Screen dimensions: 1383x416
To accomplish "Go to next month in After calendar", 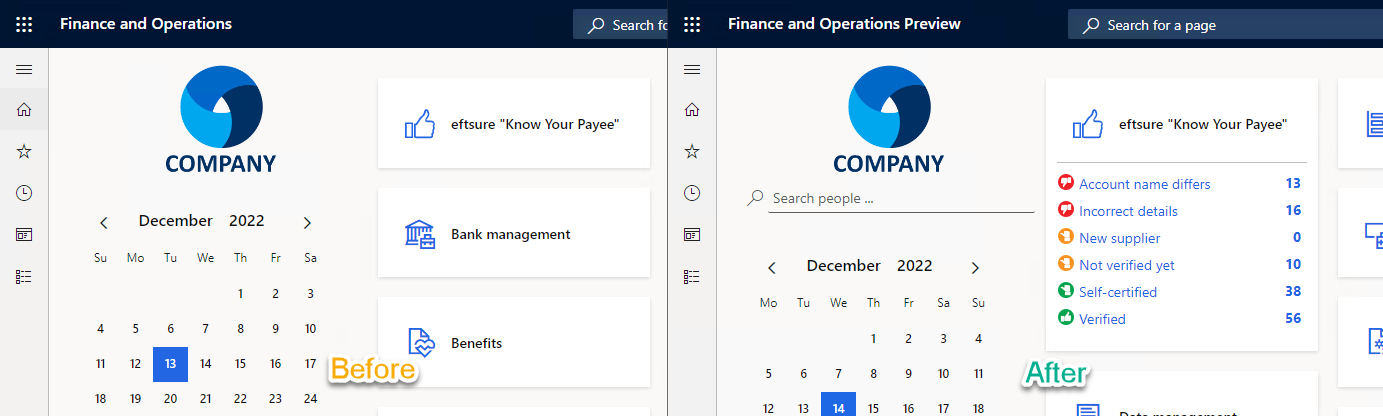I will pos(975,267).
